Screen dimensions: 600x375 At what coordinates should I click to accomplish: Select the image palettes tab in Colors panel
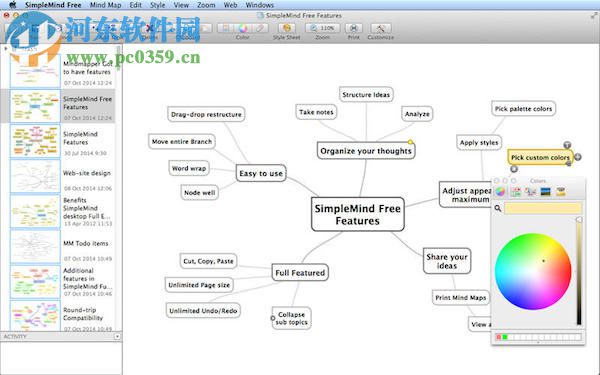[545, 192]
